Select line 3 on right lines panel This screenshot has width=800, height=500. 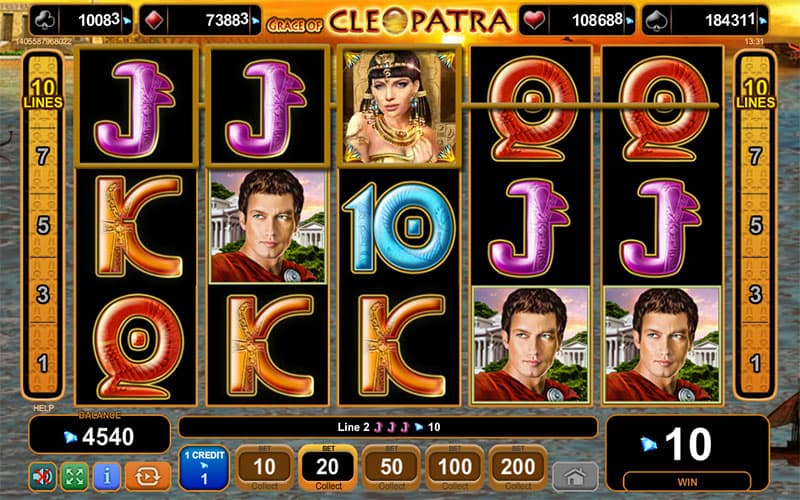pyautogui.click(x=755, y=294)
